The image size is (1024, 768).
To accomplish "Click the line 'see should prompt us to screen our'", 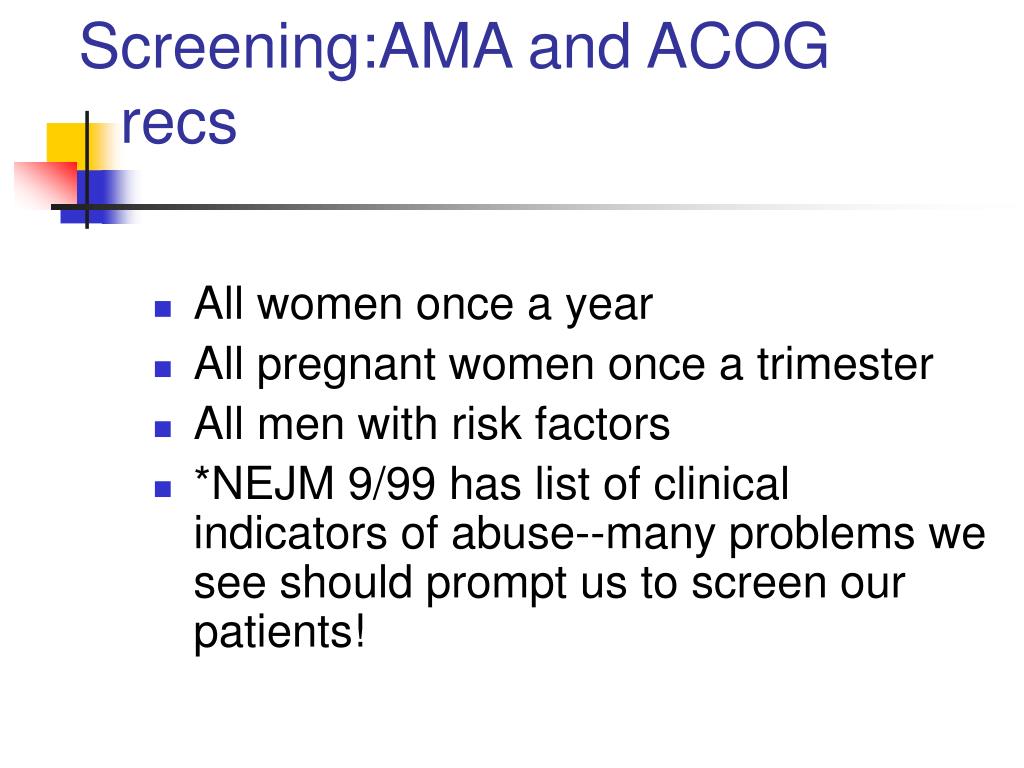I will click(549, 584).
